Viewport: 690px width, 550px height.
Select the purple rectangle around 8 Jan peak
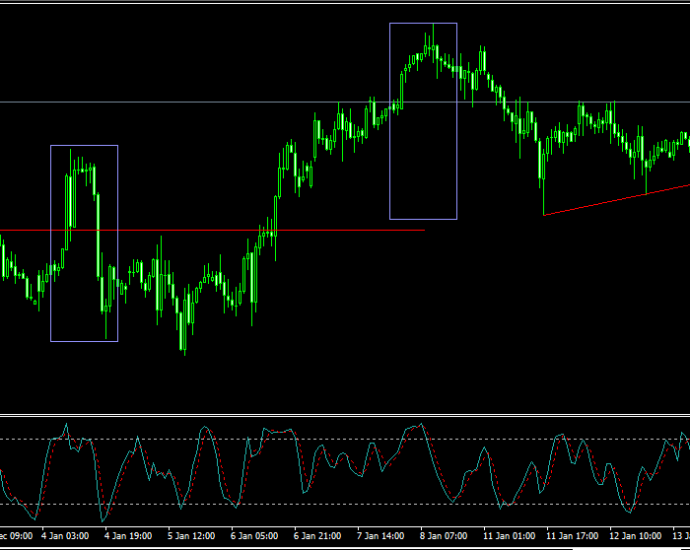pos(423,121)
